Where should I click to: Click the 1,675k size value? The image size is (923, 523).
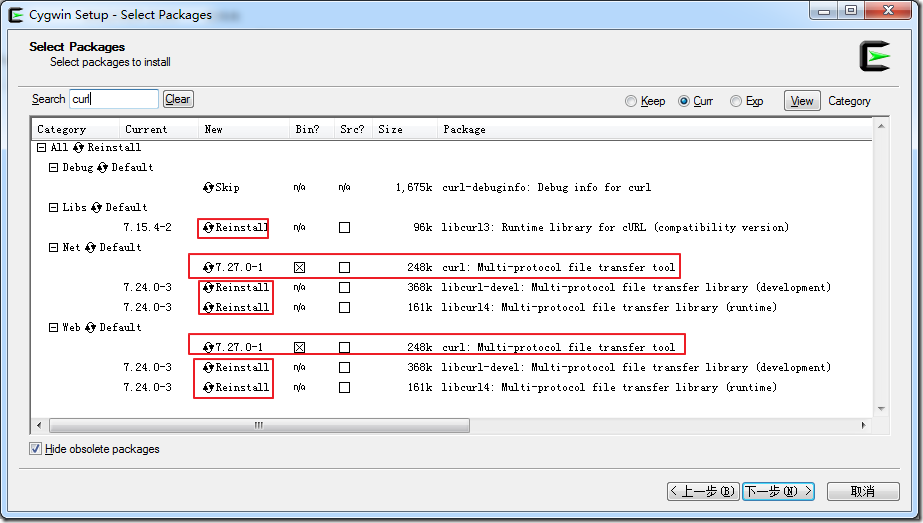[414, 187]
